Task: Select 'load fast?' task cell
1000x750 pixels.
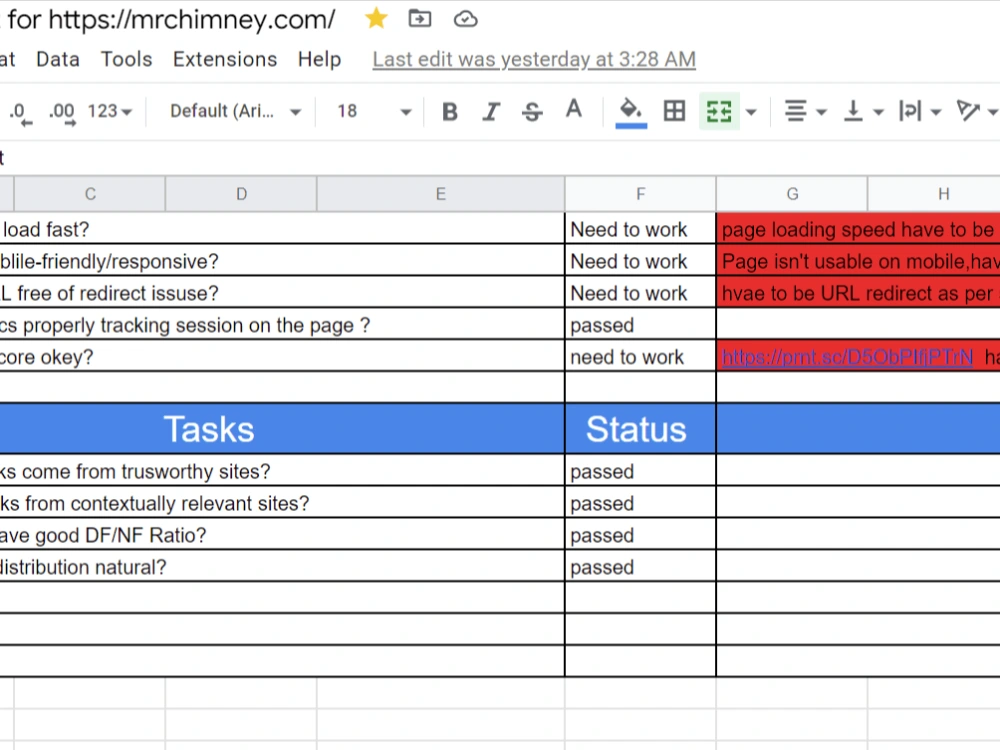Action: point(282,228)
